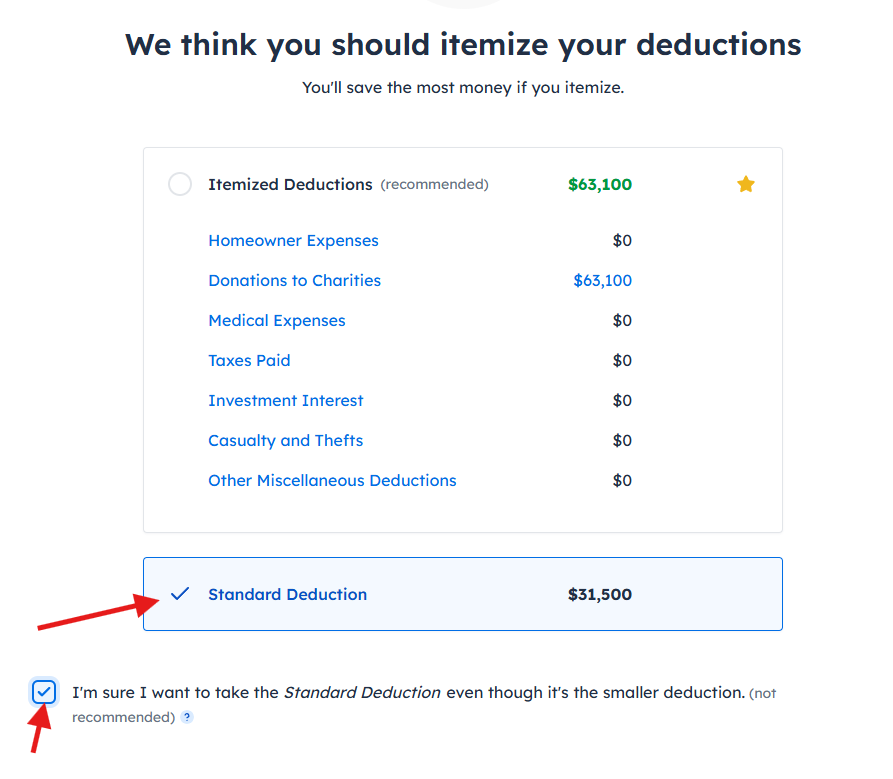This screenshot has width=893, height=779.
Task: Click the $31,500 standard deduction amount
Action: click(x=599, y=595)
